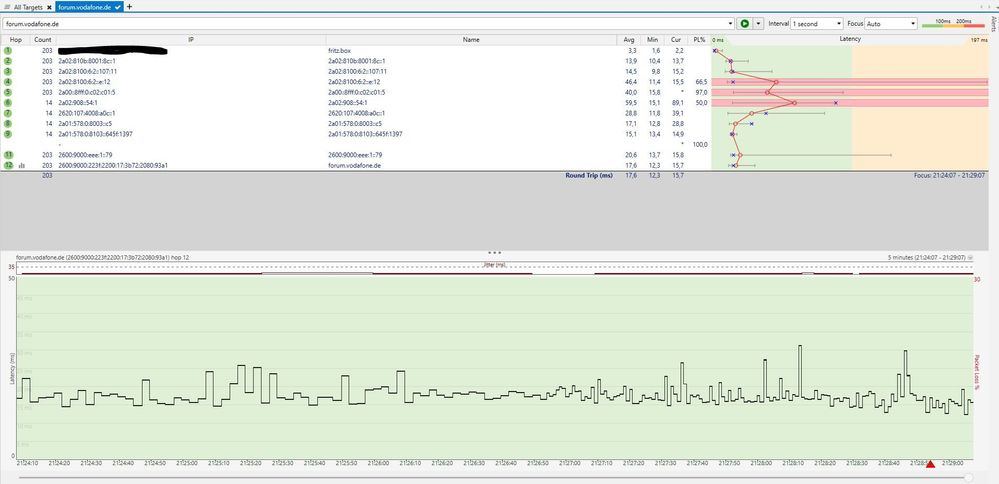
Task: Select hop 8 green circle icon
Action: [x=8, y=124]
